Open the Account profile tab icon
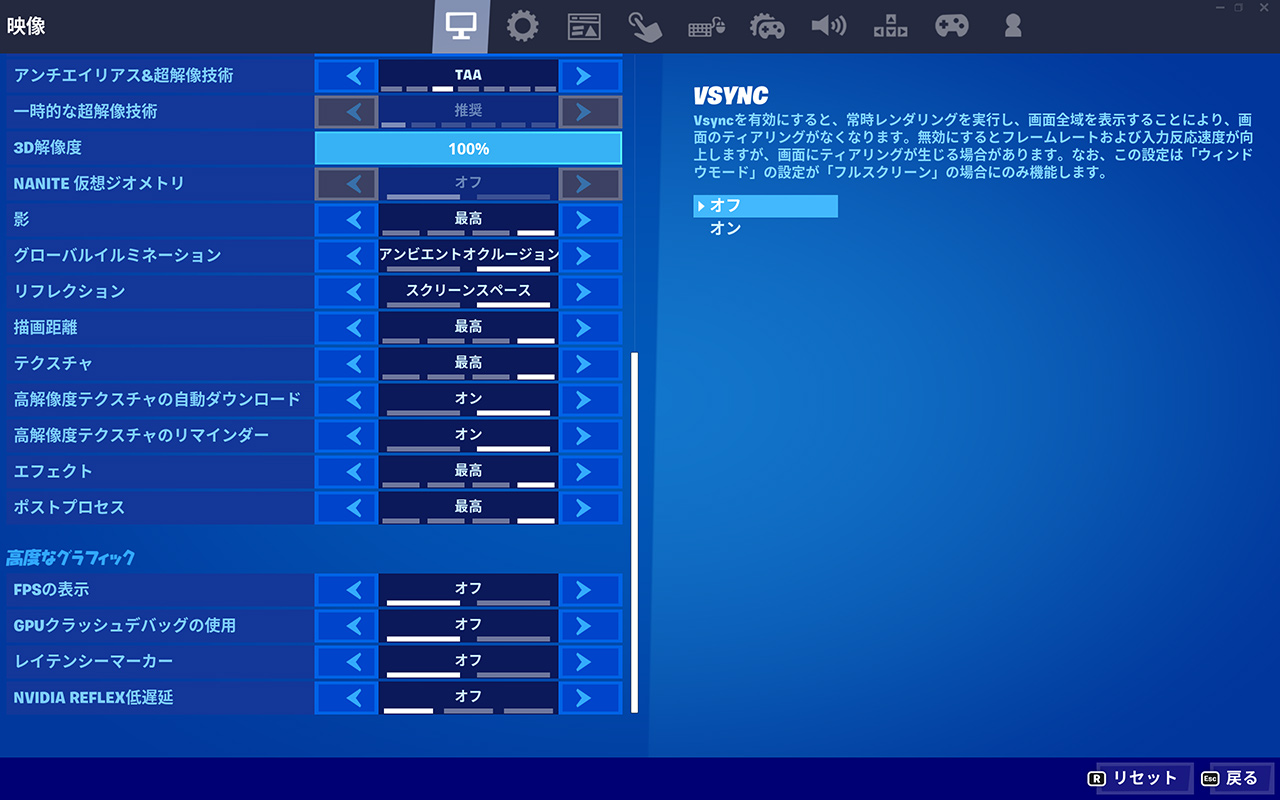Screen dimensions: 1280x800 [x=1012, y=26]
